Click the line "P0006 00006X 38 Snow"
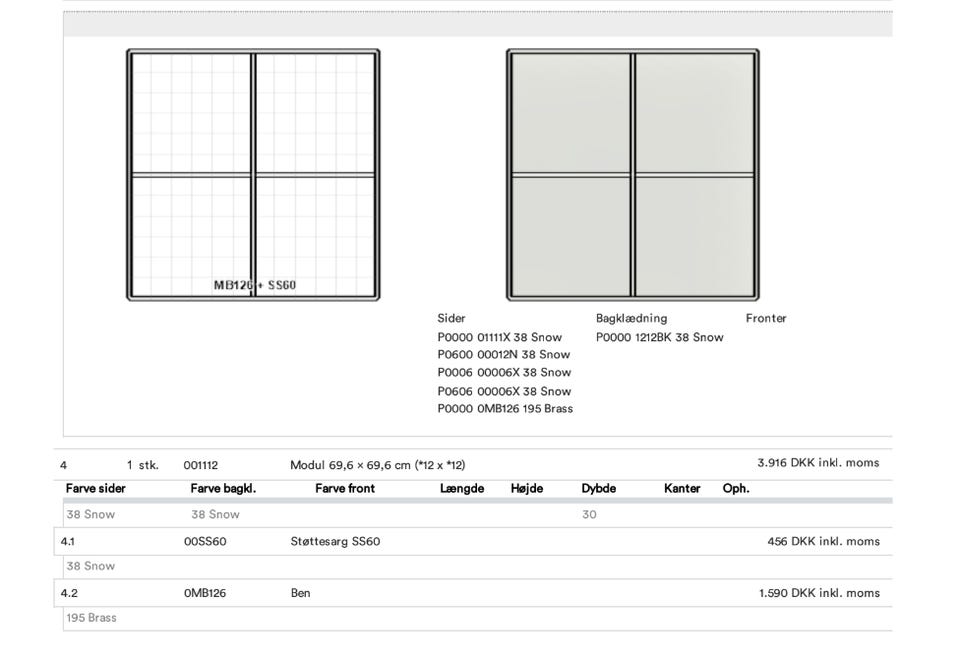This screenshot has height=658, width=960. [504, 372]
